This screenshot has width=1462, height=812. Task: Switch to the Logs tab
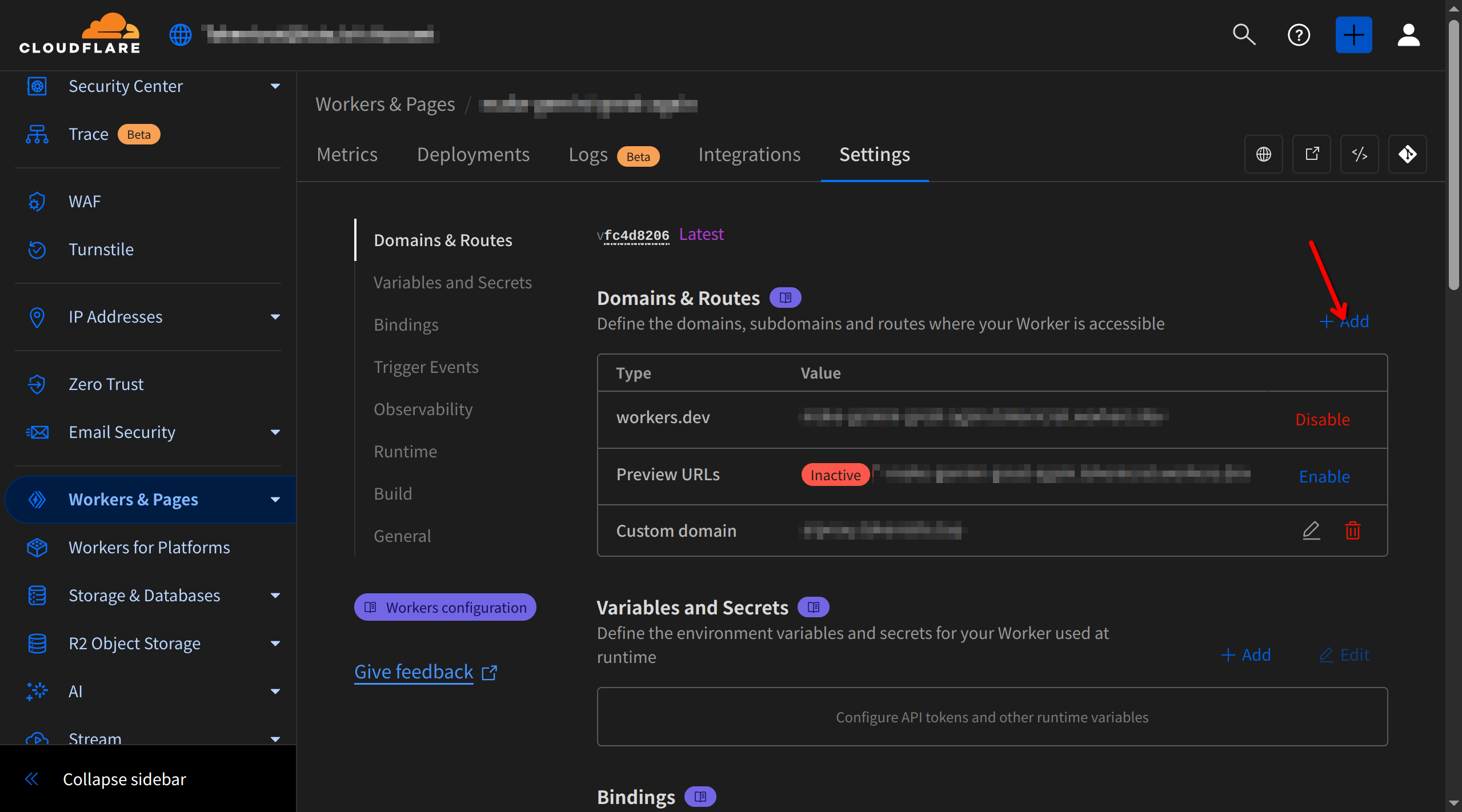click(614, 155)
